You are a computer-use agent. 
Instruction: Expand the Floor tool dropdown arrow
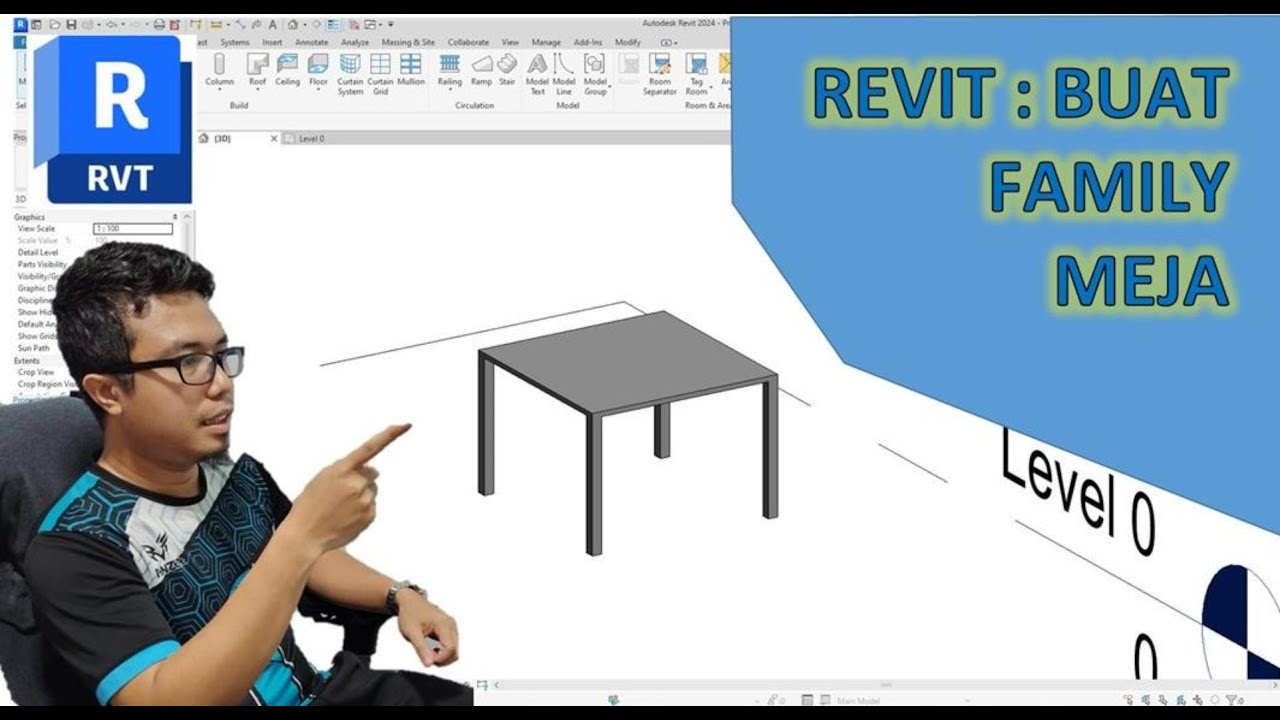coord(318,90)
